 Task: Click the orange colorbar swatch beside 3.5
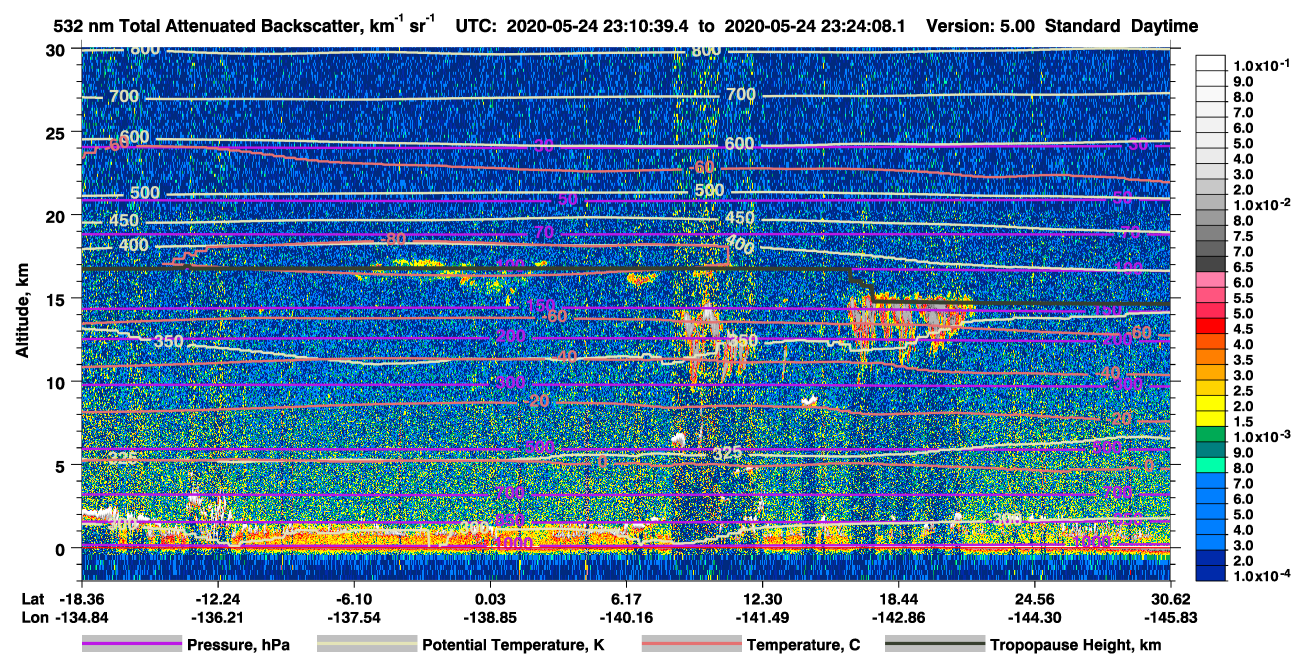point(1210,357)
